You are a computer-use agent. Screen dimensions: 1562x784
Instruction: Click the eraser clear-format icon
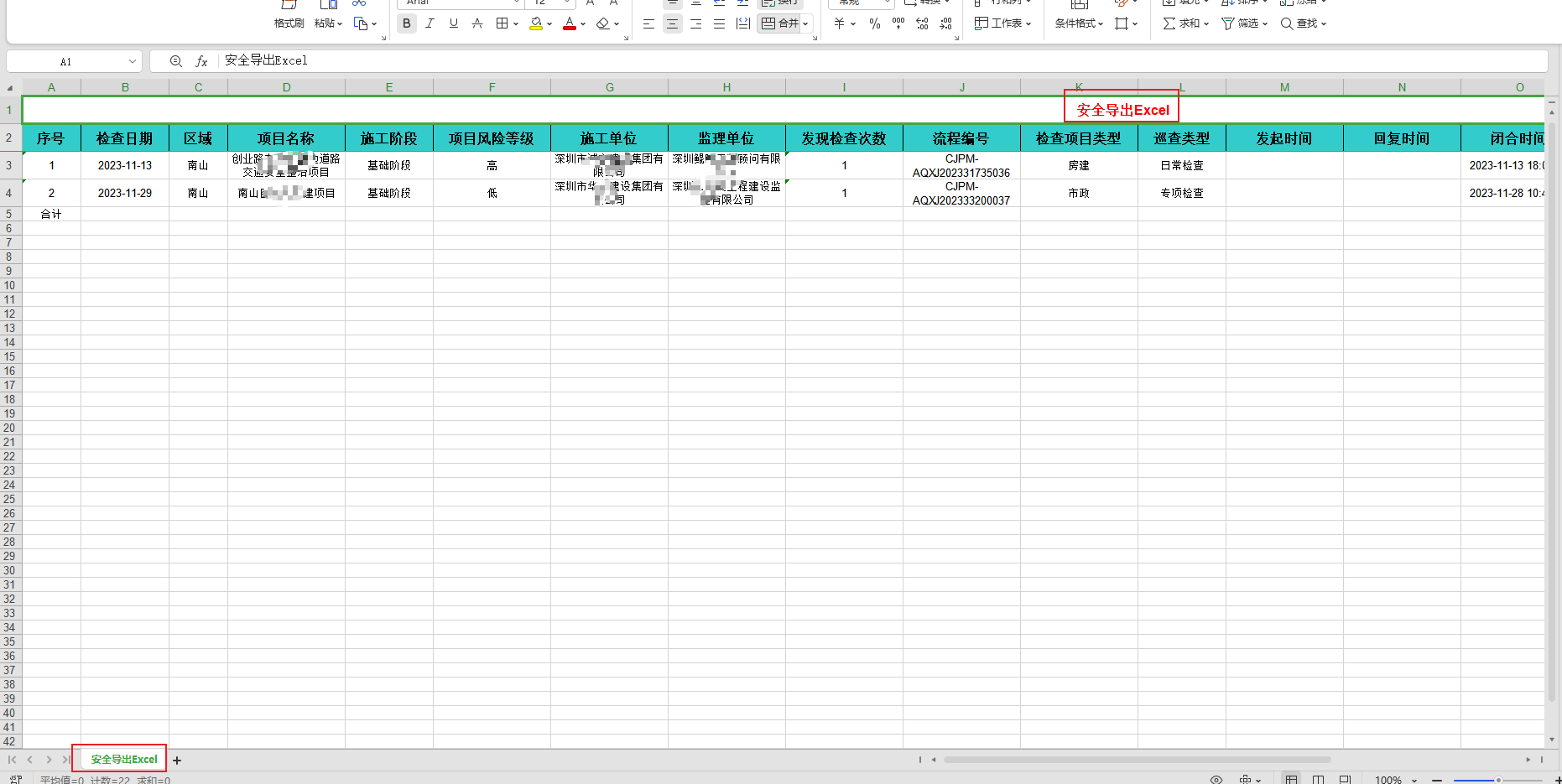coord(603,23)
